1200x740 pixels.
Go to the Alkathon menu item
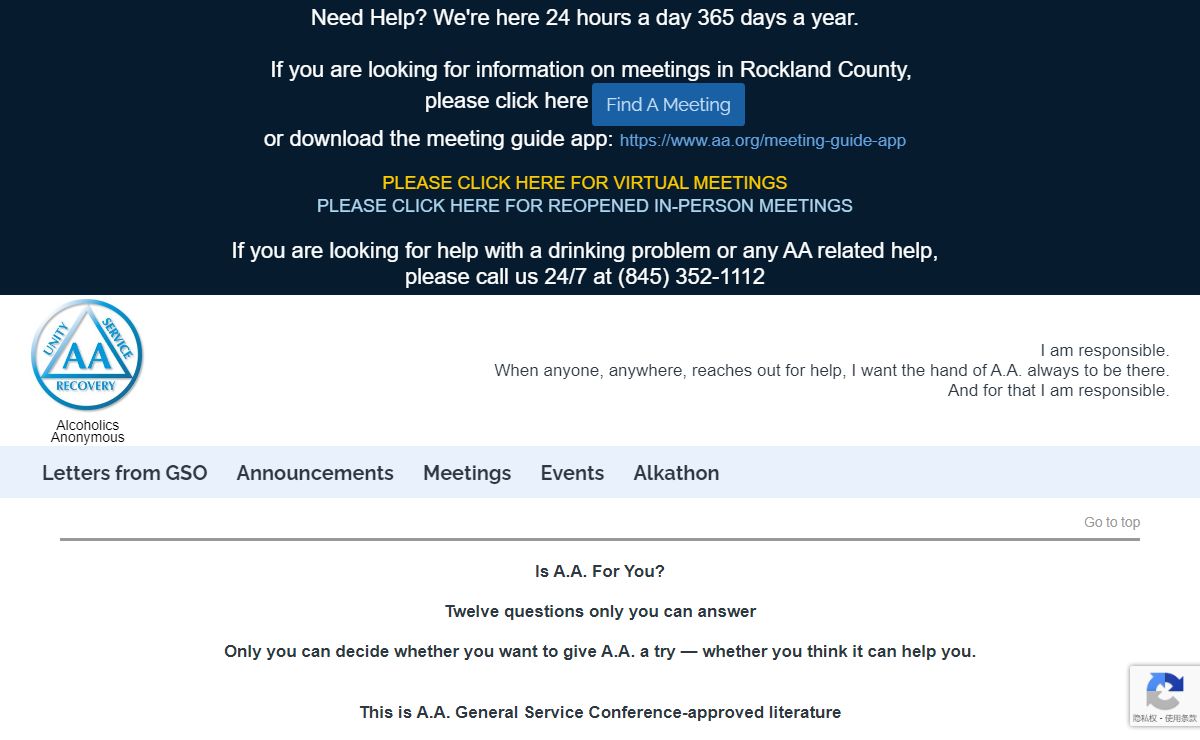click(x=676, y=473)
